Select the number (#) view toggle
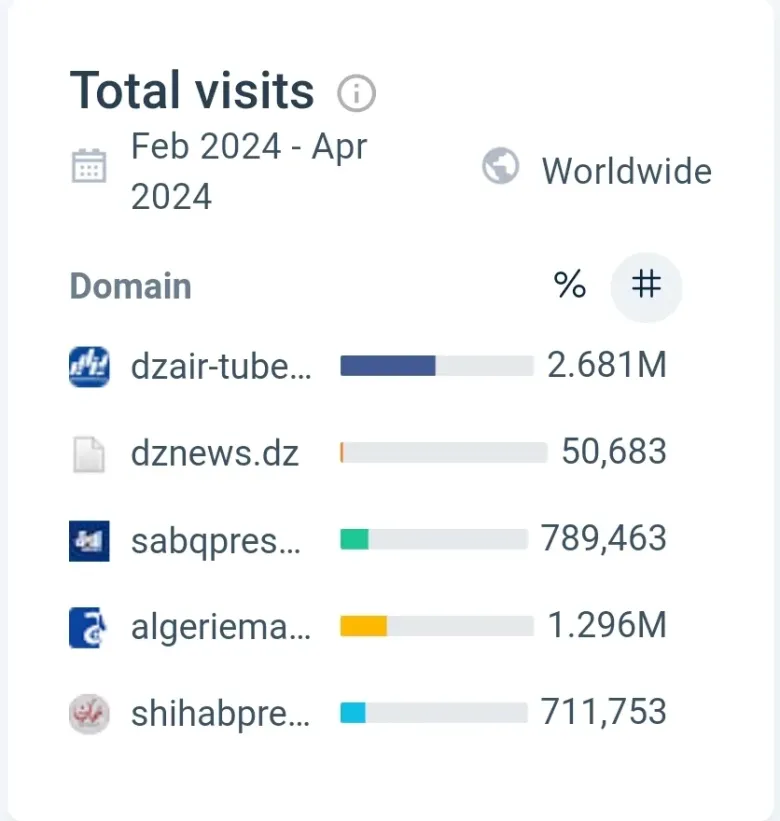The height and width of the screenshot is (821, 780). (646, 286)
